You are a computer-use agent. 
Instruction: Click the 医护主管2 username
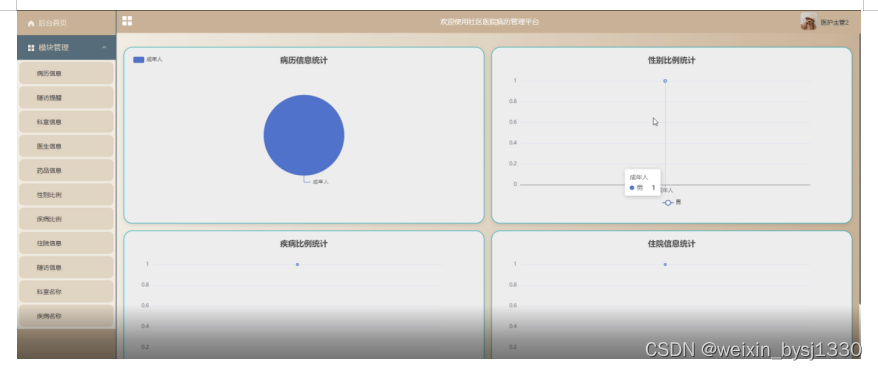835,23
